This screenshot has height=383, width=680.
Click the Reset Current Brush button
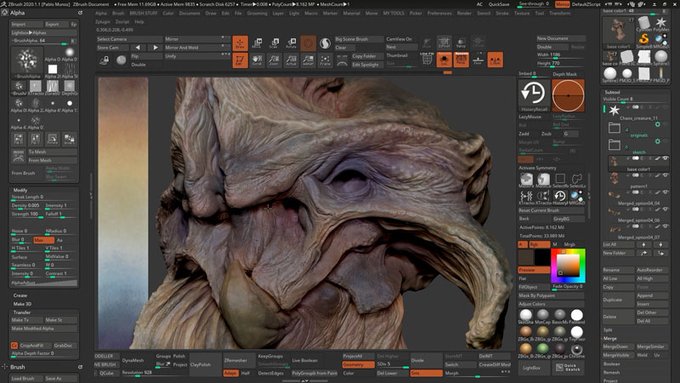tap(552, 210)
